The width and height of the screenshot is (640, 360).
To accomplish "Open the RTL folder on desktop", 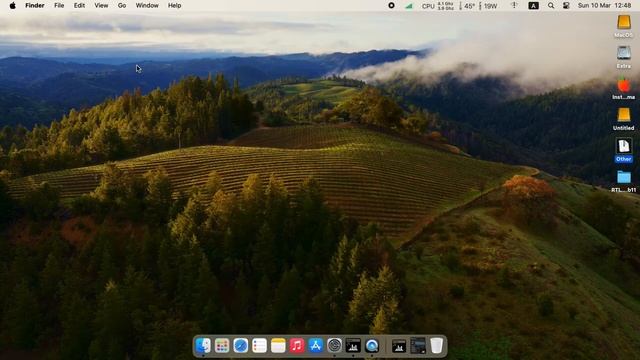I will tap(624, 181).
